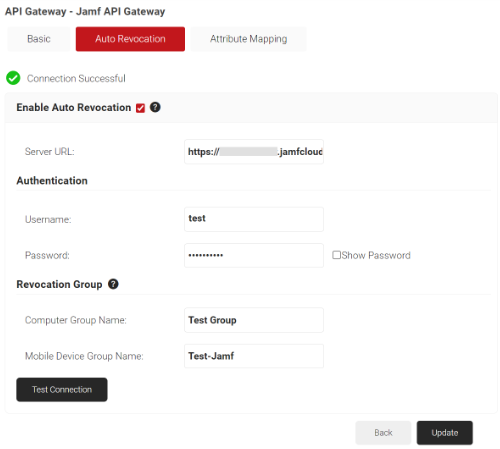Click the Mobile Device Group Name label
Image resolution: width=500 pixels, height=449 pixels.
(x=84, y=356)
